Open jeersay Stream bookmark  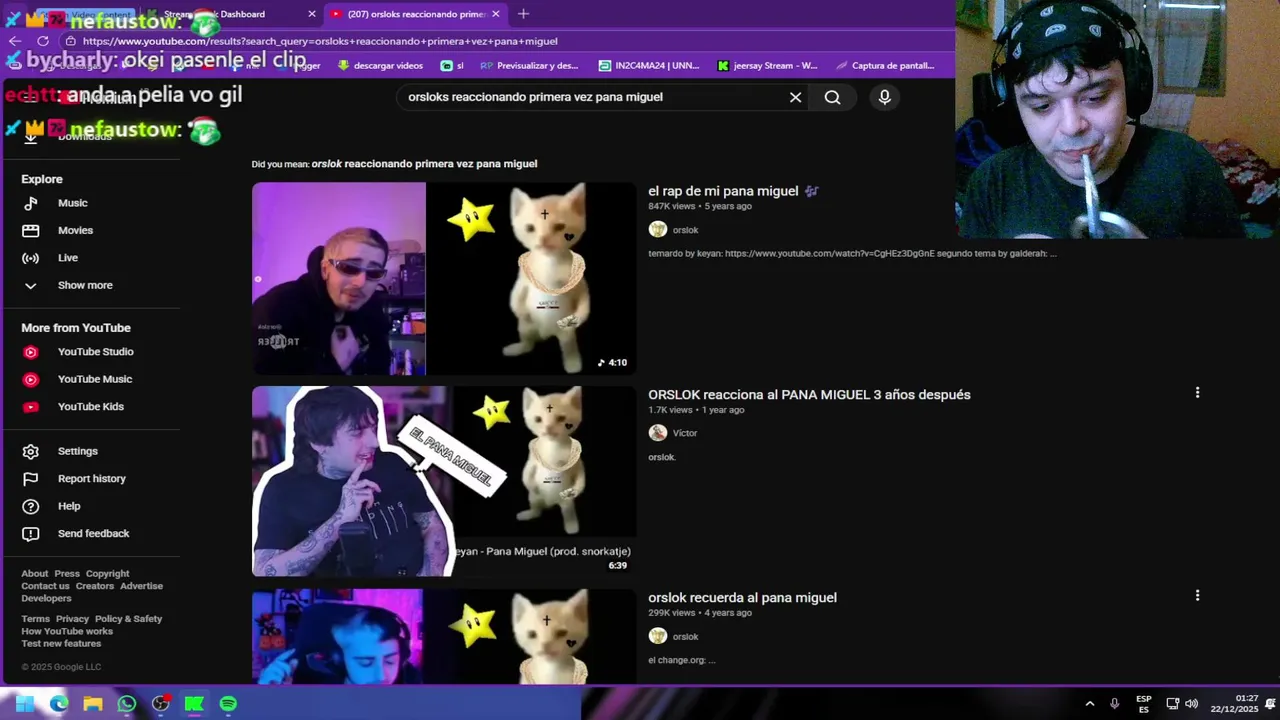click(x=767, y=66)
